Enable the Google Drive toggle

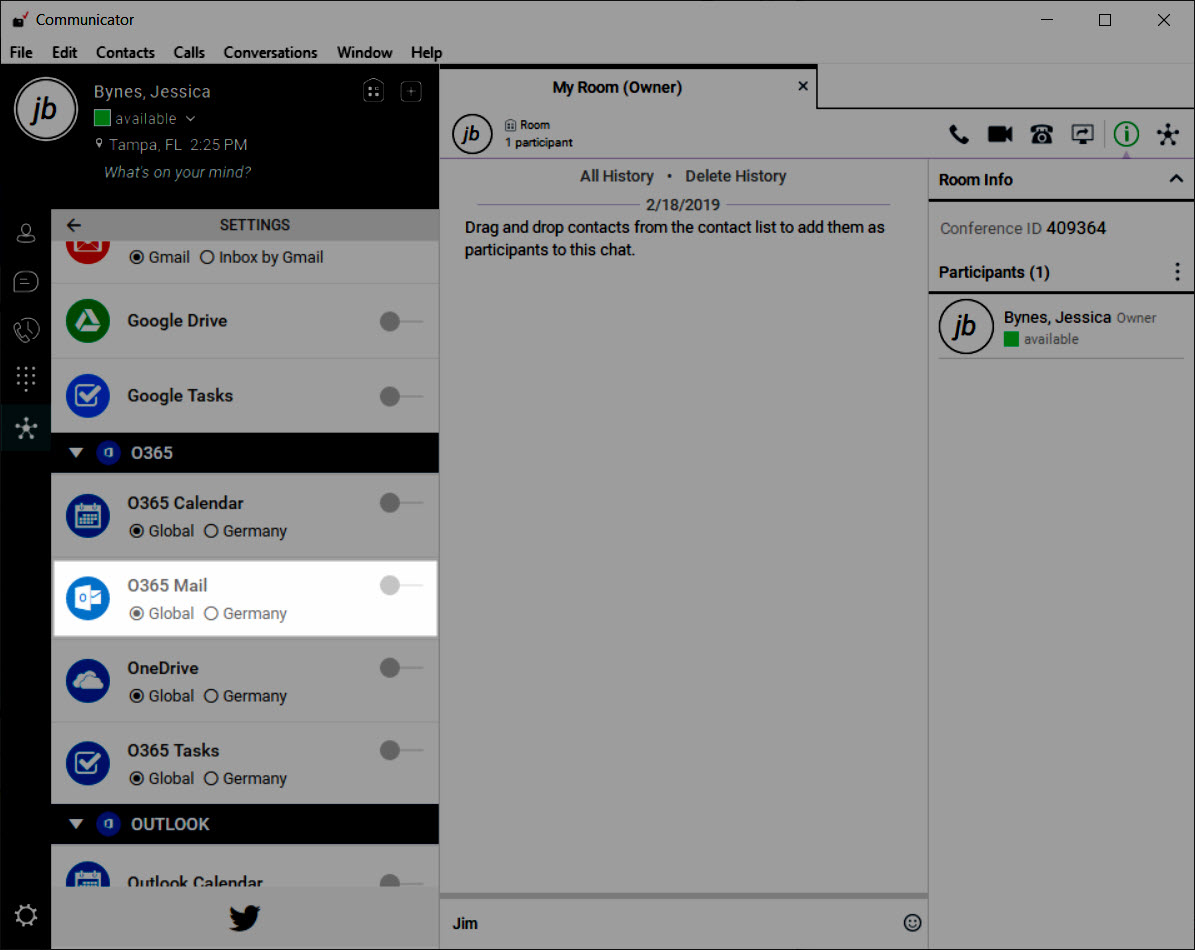[x=400, y=321]
